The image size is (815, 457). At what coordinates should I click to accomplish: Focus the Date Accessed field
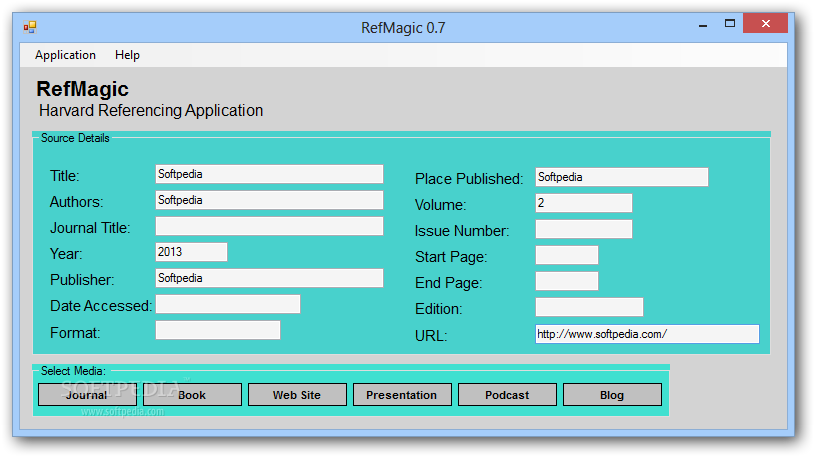[x=228, y=304]
